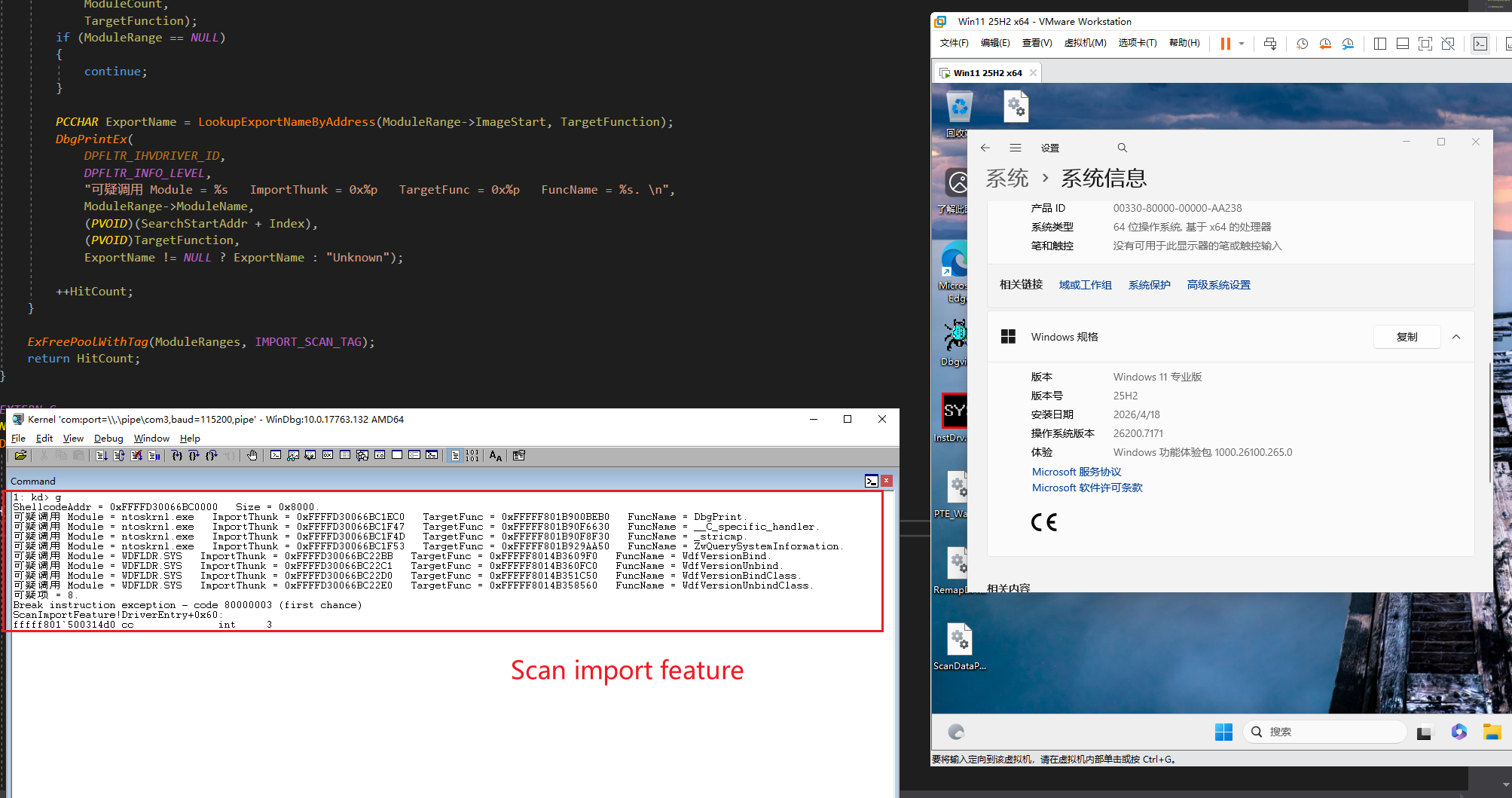Open the Microsoft 服务协议 link
This screenshot has height=798, width=1512.
point(1077,472)
